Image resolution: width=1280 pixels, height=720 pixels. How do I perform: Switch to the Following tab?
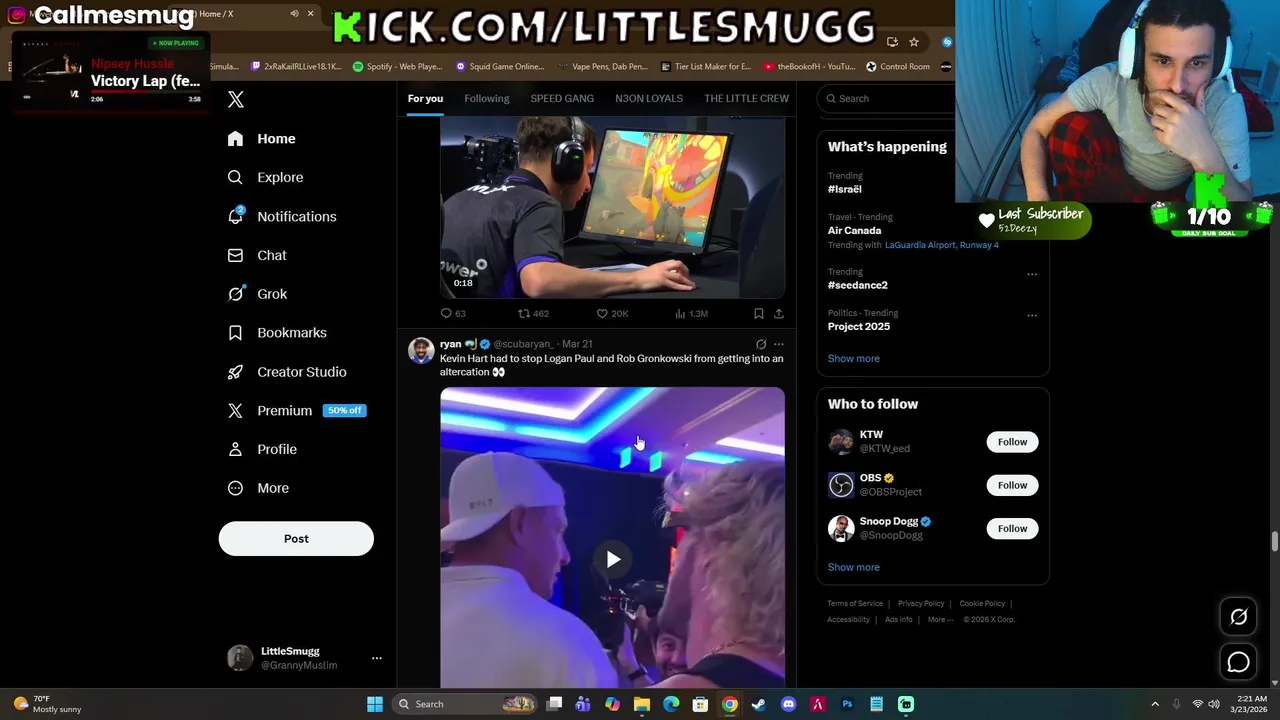[486, 98]
